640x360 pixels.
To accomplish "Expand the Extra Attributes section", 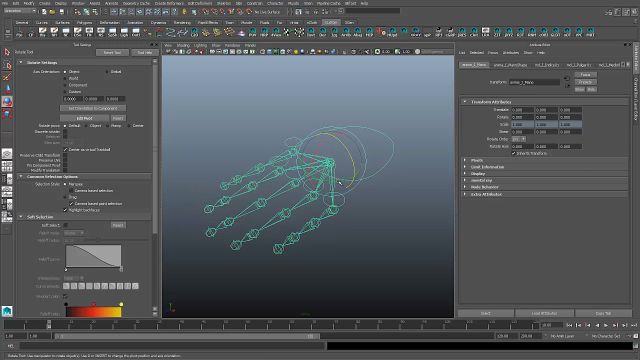I will [464, 194].
